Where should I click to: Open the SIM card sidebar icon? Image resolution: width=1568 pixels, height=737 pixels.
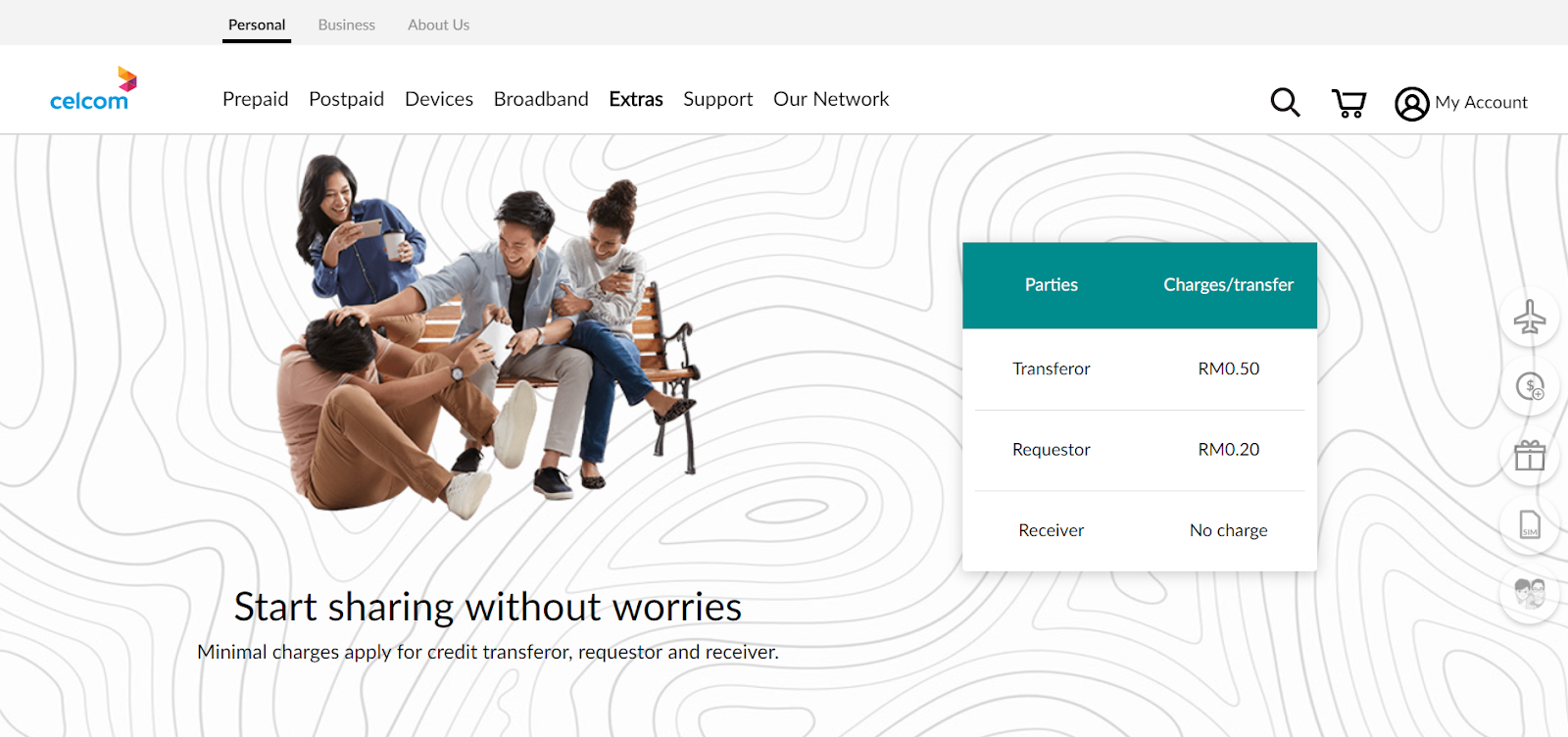pos(1530,525)
